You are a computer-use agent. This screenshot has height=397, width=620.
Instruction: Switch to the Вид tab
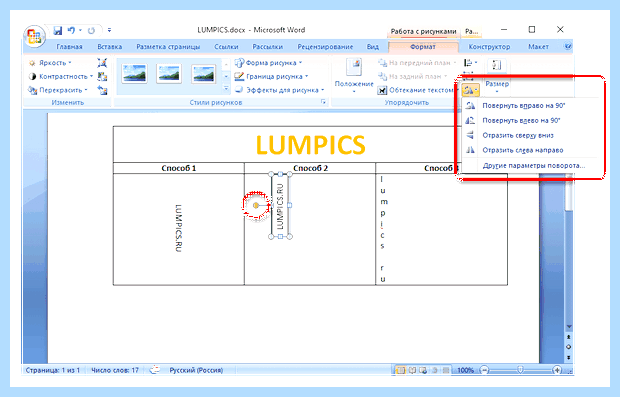[372, 47]
